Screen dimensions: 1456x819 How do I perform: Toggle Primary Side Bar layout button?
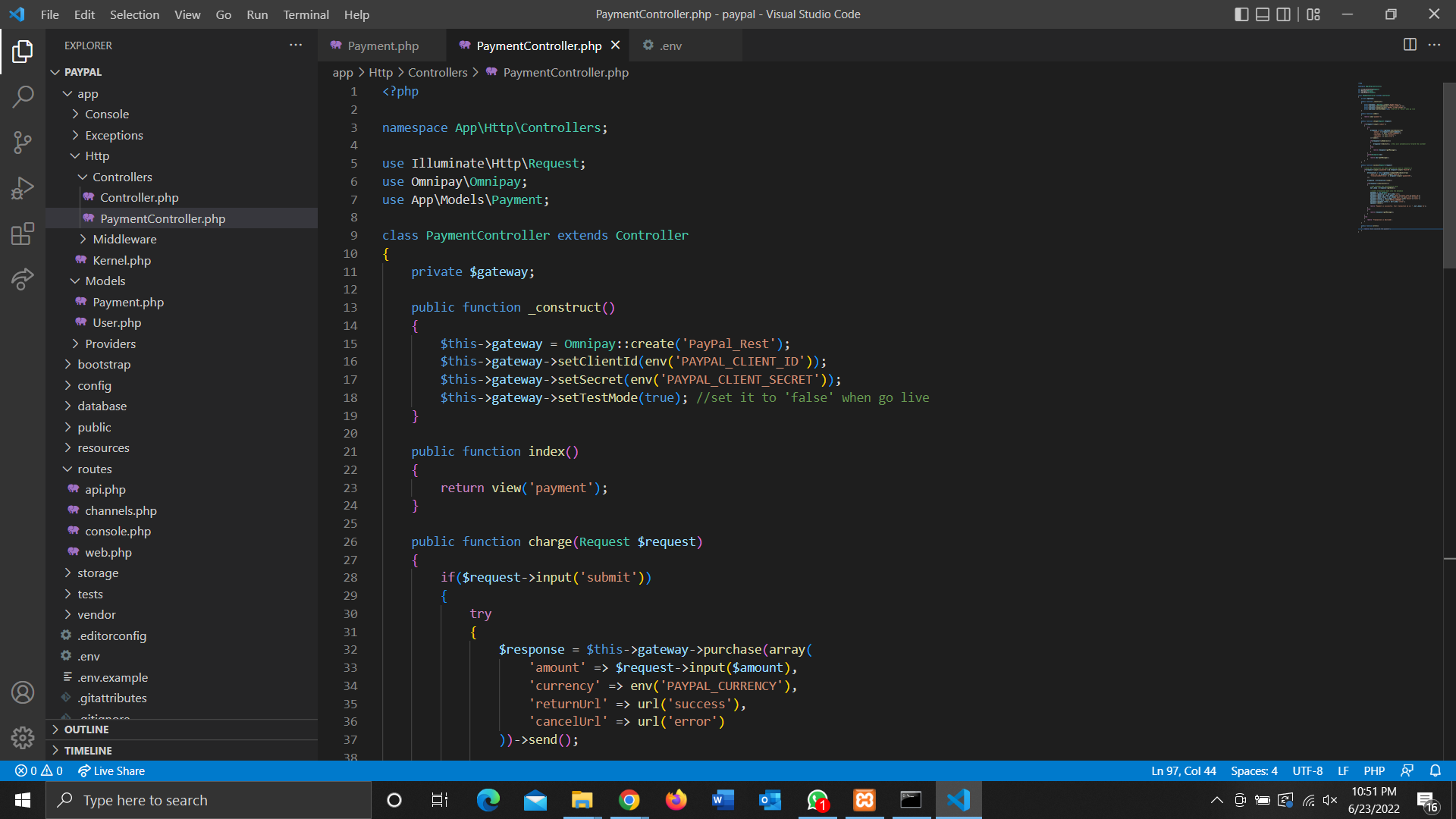coord(1241,14)
